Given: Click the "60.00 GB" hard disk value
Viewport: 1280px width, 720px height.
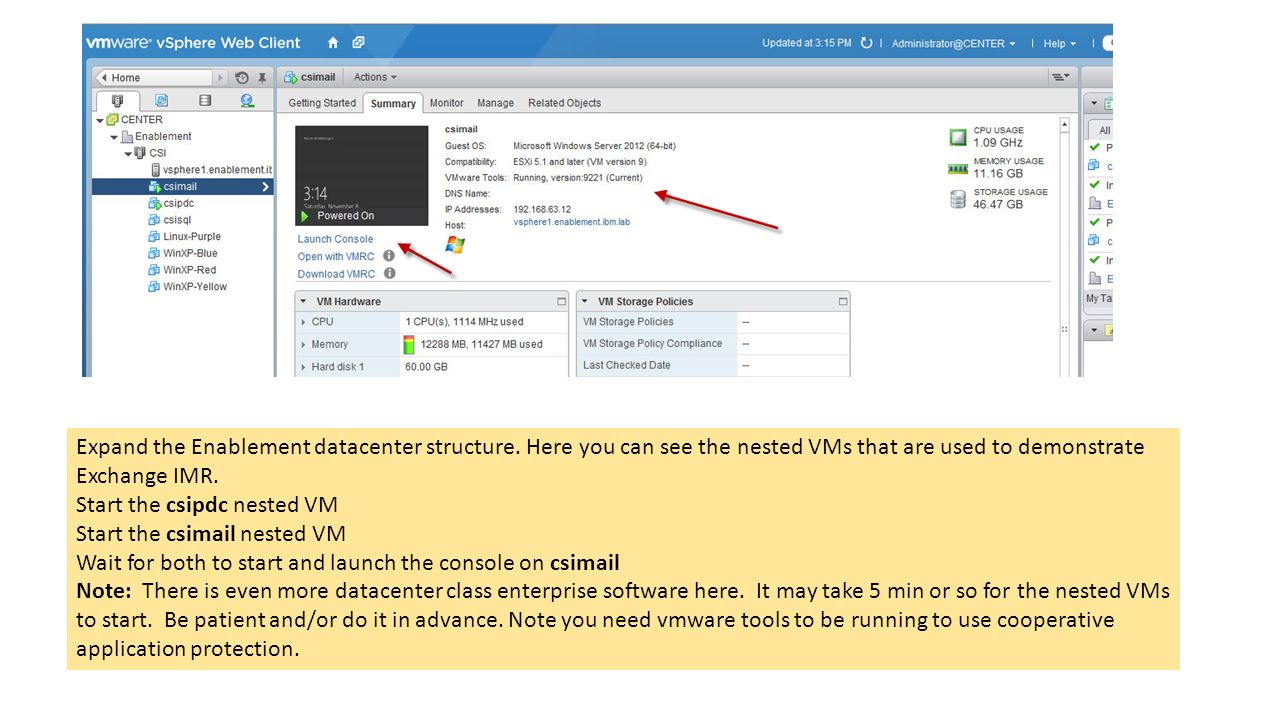Looking at the screenshot, I should click(x=426, y=367).
